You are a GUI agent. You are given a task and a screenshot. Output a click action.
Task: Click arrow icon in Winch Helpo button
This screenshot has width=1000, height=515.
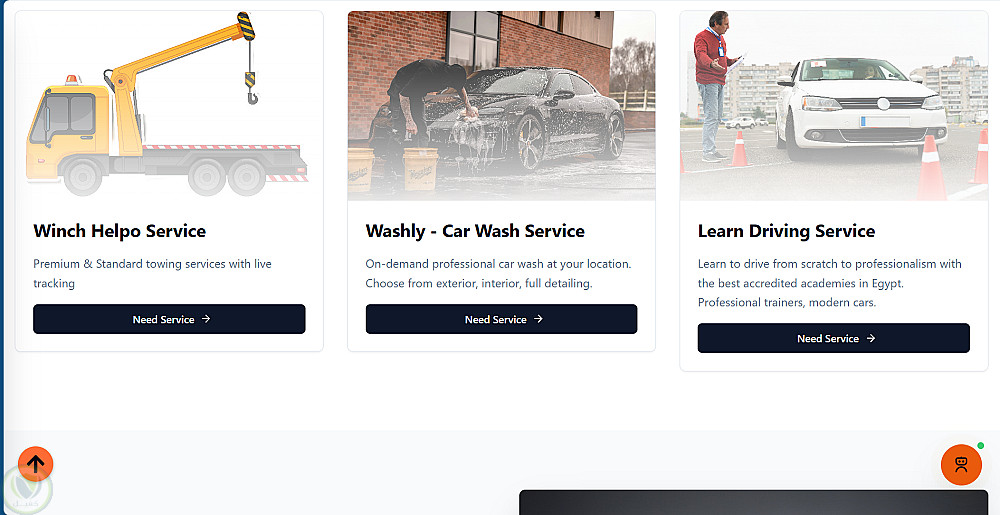click(x=206, y=319)
